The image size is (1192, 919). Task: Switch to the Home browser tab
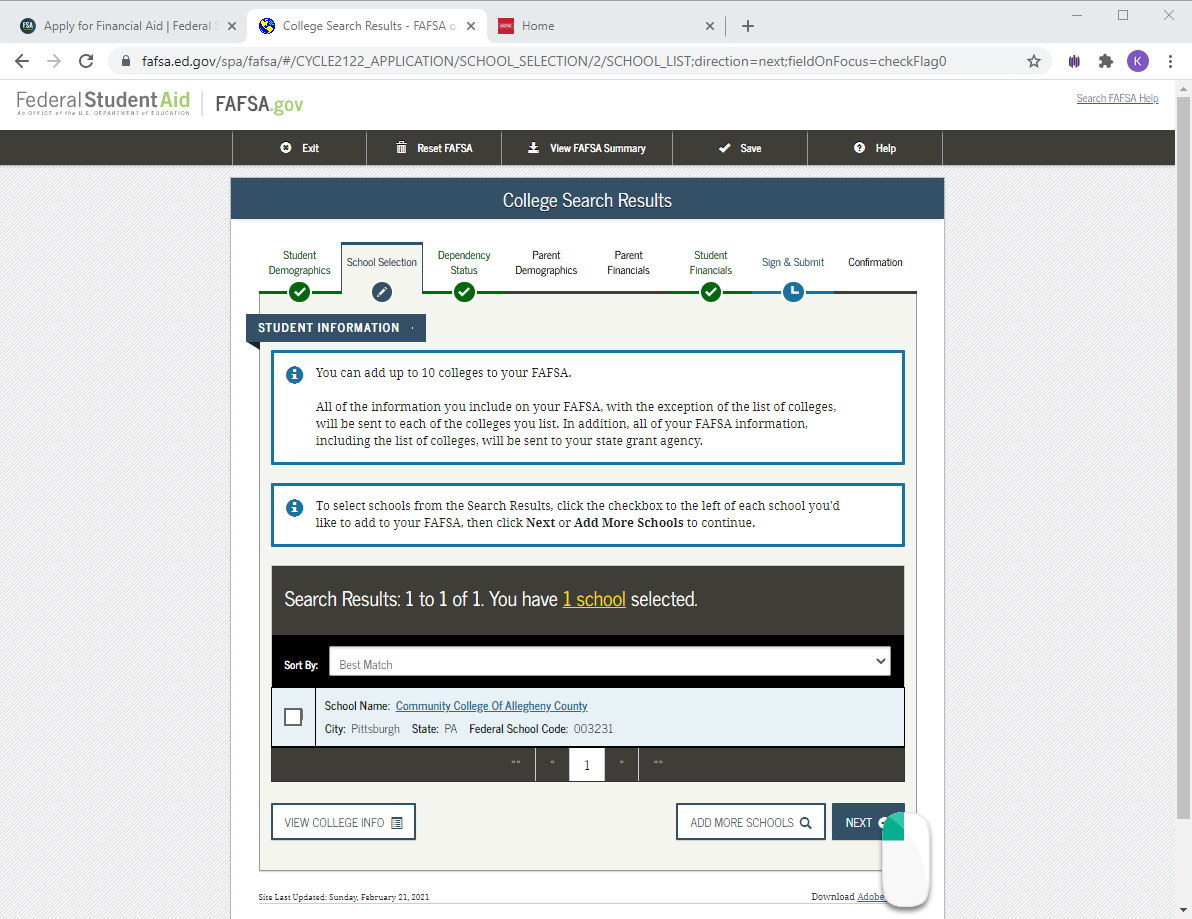point(604,26)
